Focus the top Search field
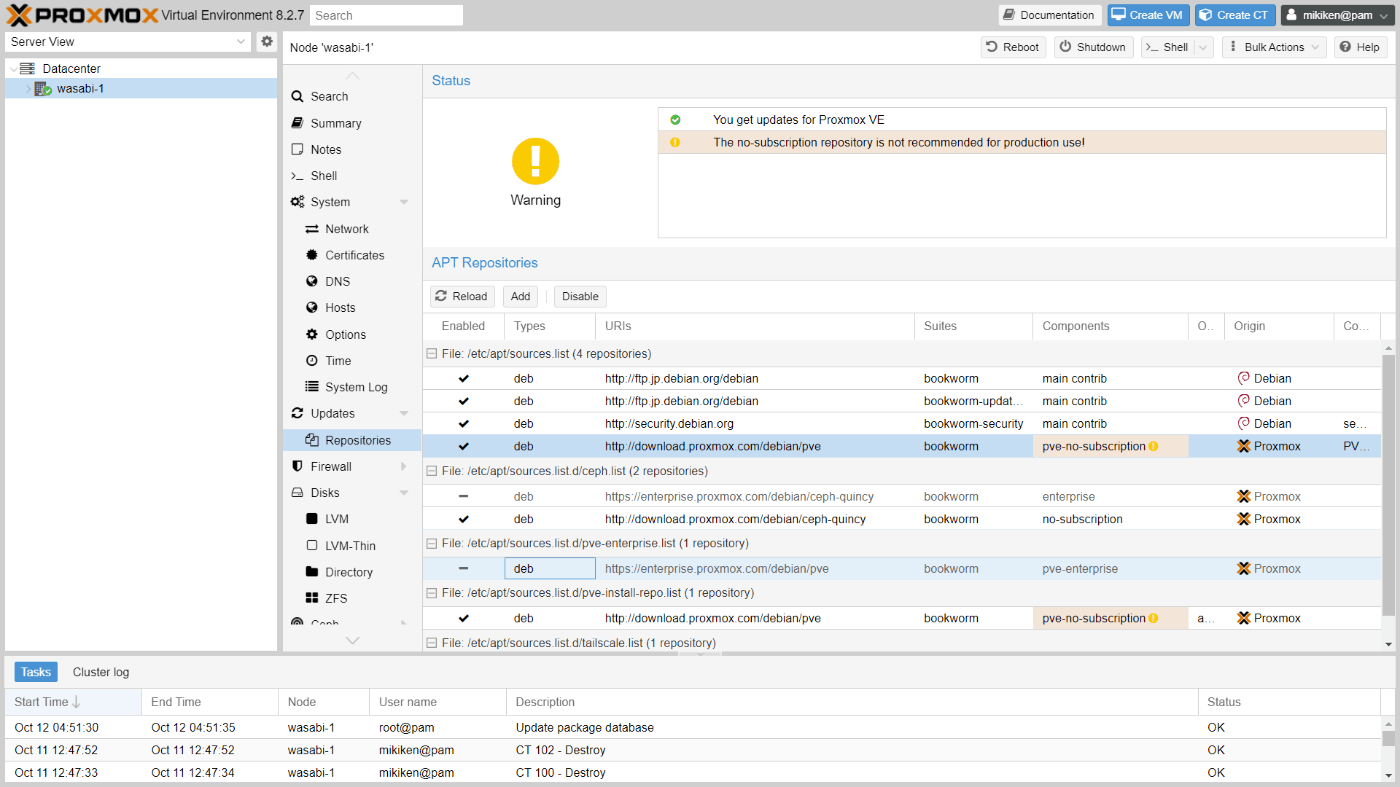 386,15
